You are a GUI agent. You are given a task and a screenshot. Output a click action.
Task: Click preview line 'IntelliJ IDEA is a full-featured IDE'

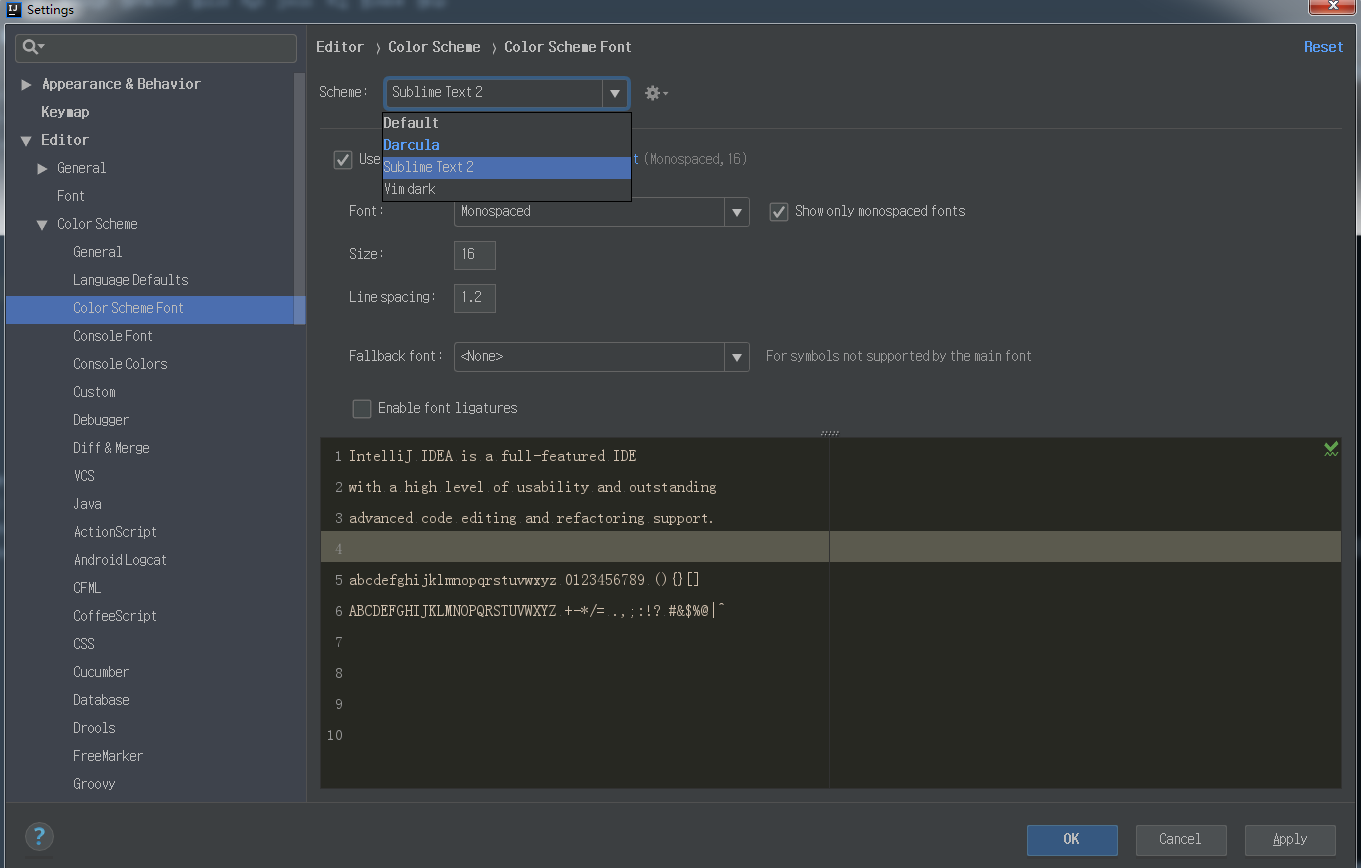(493, 456)
